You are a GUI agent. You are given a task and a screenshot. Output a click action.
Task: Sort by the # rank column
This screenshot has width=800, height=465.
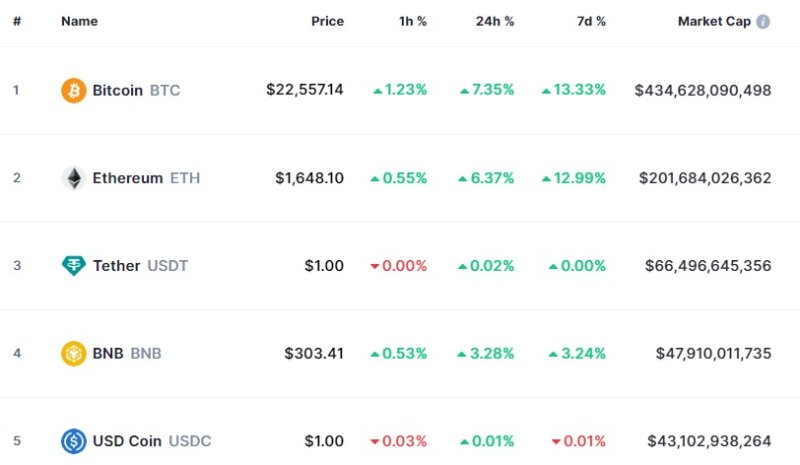[17, 21]
